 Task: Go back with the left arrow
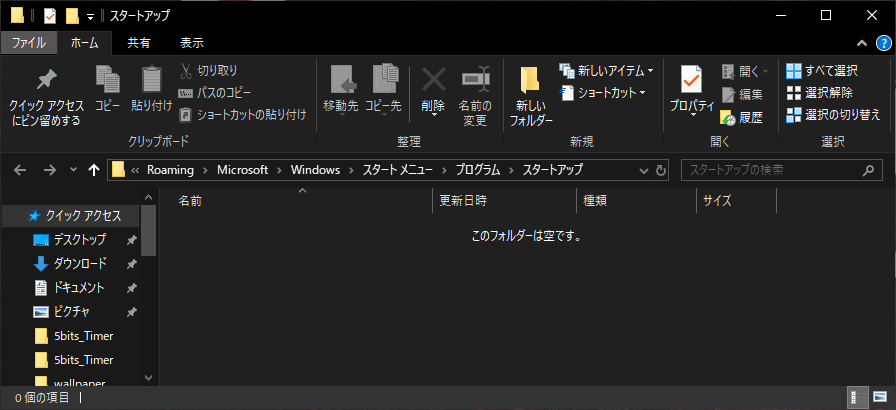[x=19, y=170]
